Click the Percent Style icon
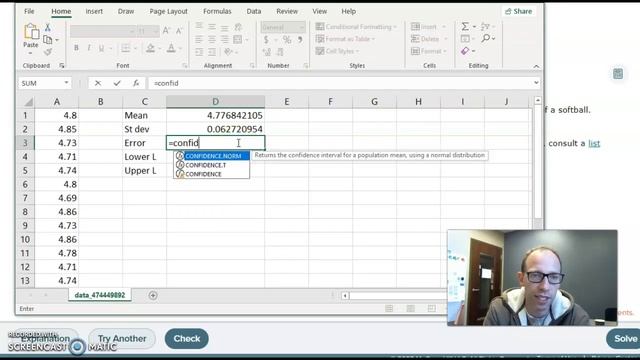Viewport: 640px width, 360px height. click(x=287, y=40)
